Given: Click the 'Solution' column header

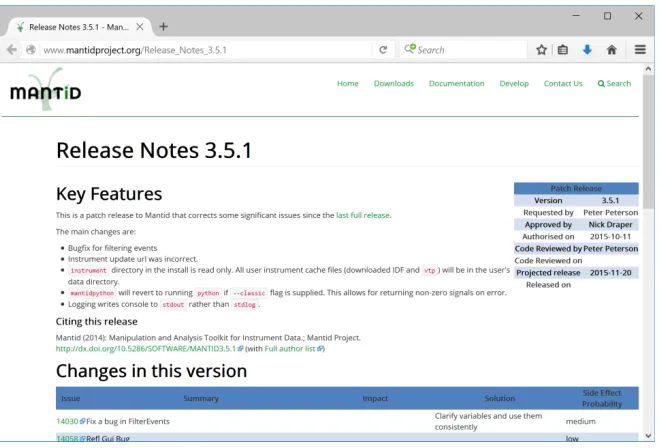Looking at the screenshot, I should (500, 398).
